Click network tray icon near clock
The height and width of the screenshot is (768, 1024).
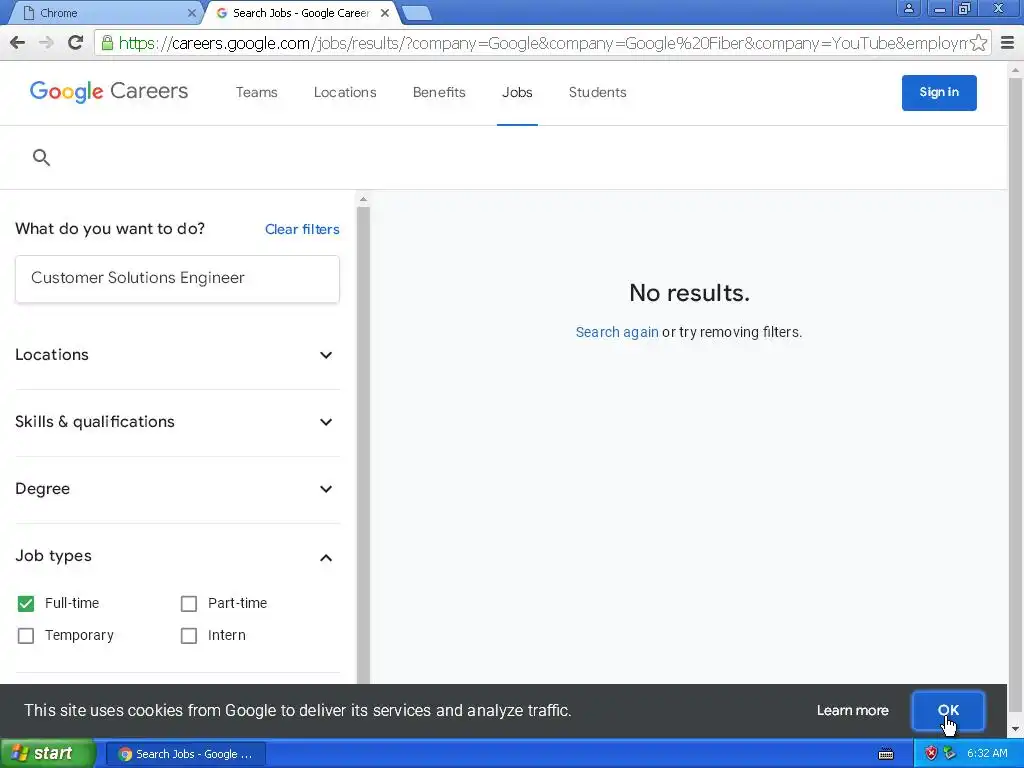coord(950,754)
